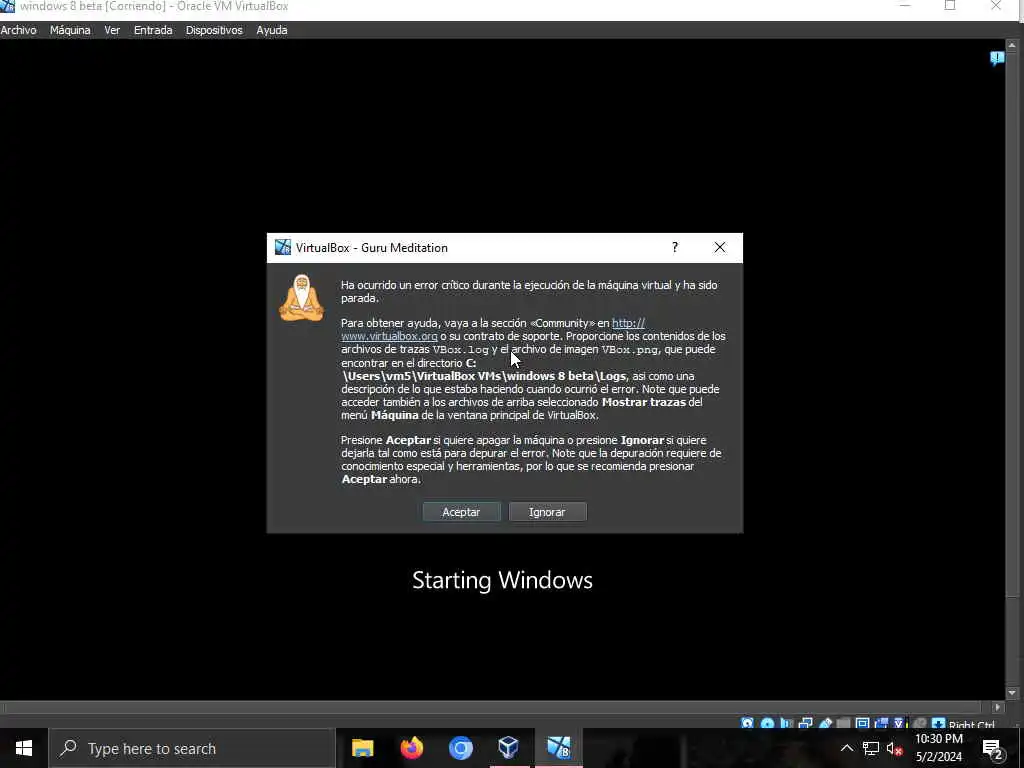Open the www.virtualbox.org link
Viewport: 1024px width, 768px height.
(389, 336)
